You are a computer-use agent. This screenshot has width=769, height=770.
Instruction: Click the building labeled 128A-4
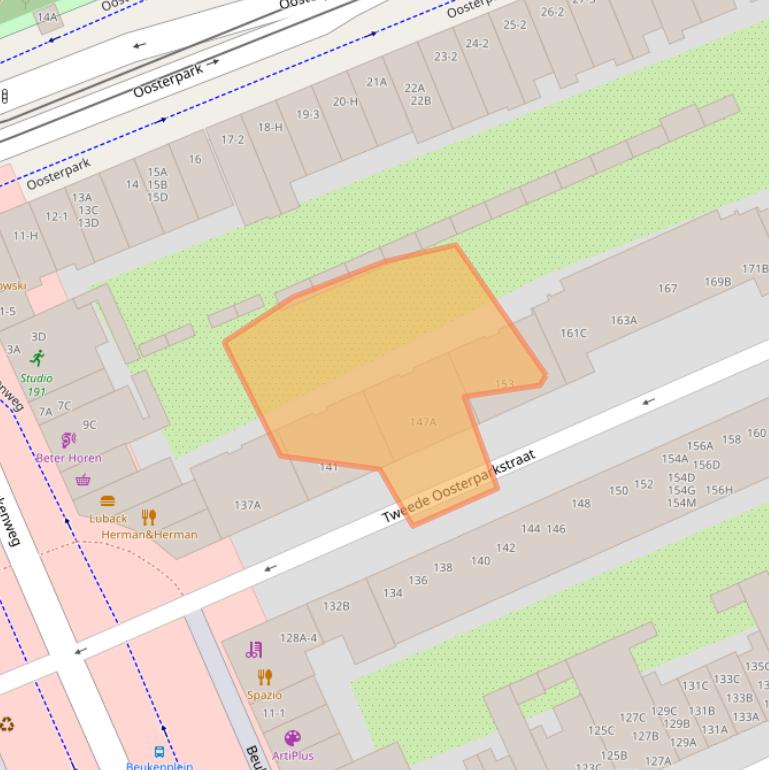[x=298, y=638]
